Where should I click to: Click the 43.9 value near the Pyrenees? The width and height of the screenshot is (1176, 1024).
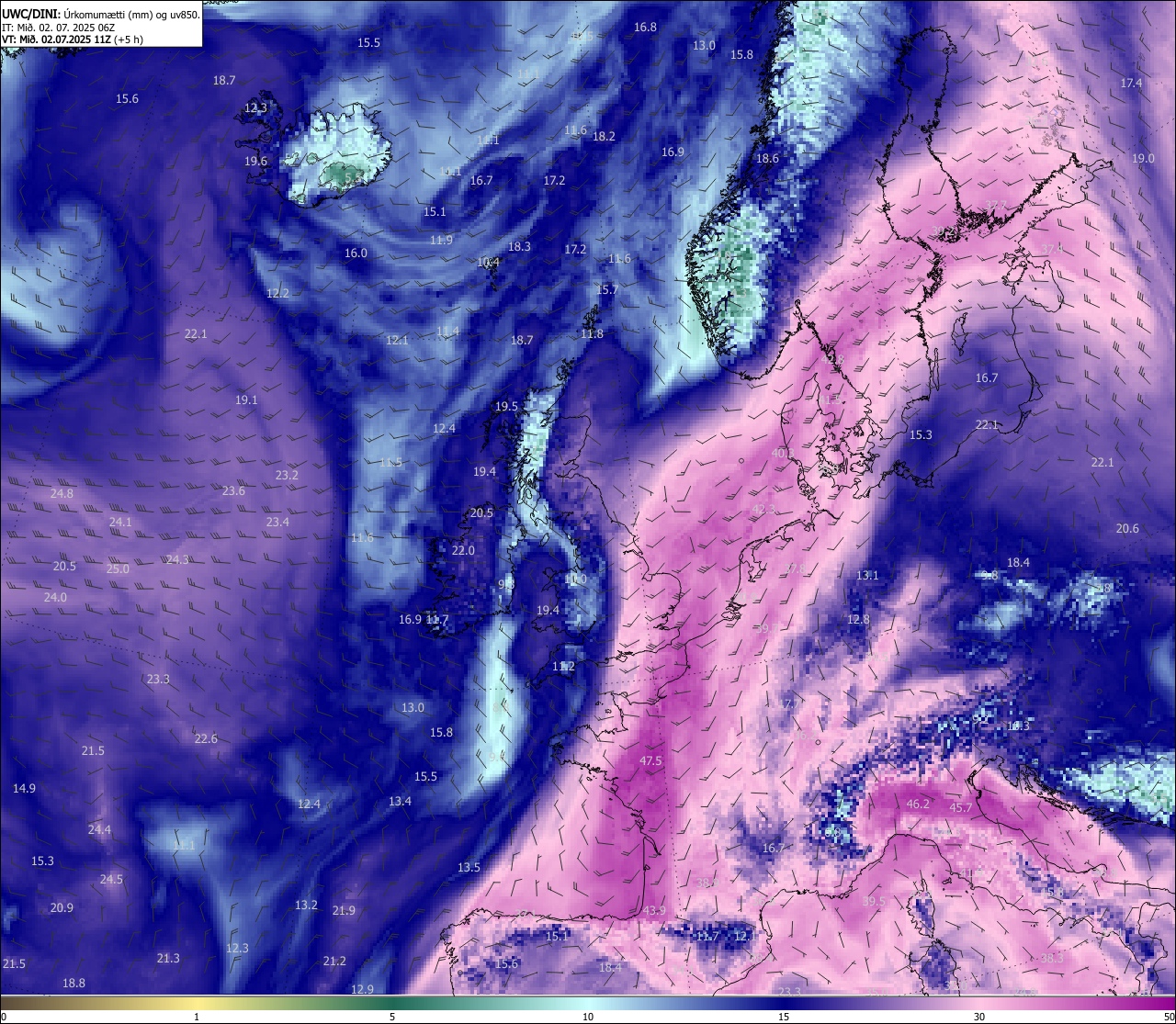click(653, 911)
